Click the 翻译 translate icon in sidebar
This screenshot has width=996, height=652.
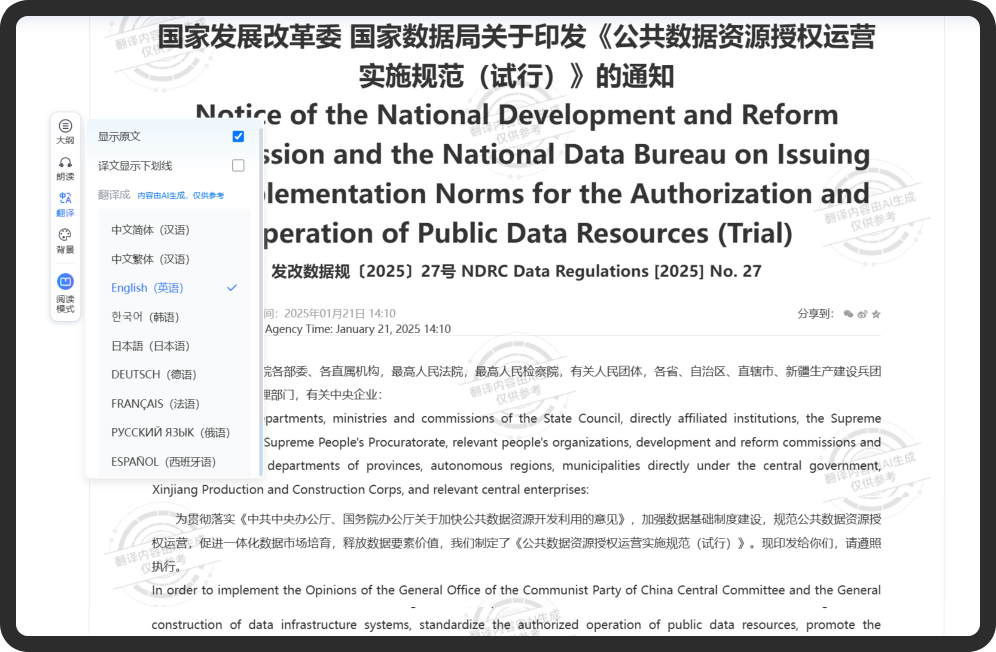[65, 204]
